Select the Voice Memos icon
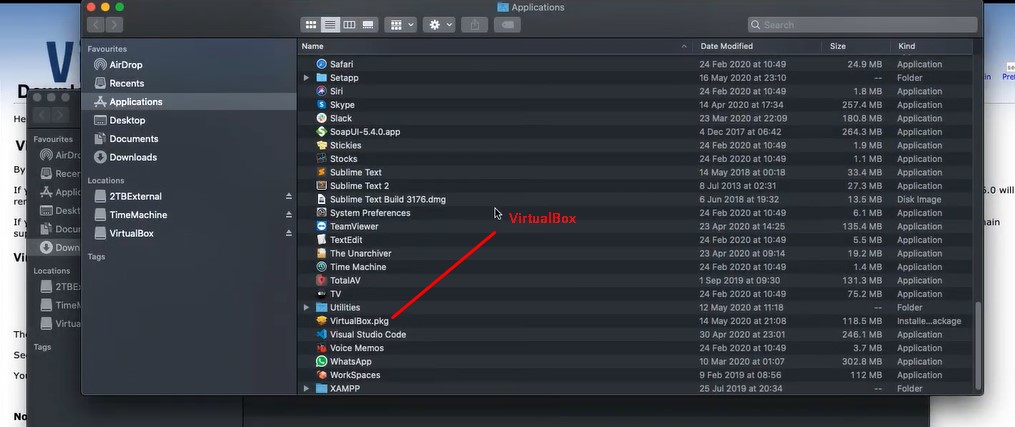 click(x=321, y=348)
